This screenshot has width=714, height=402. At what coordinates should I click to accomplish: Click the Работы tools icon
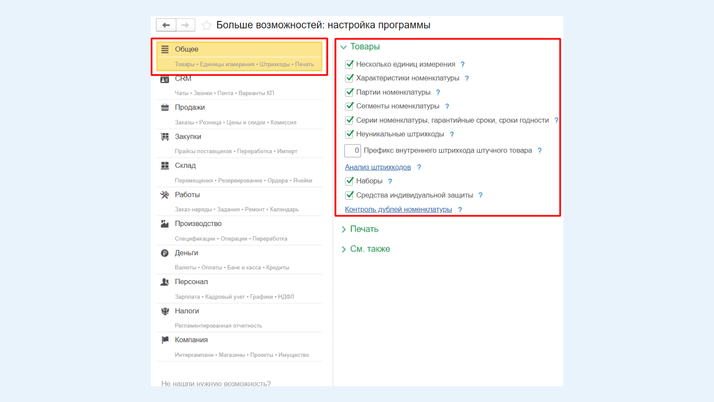tap(165, 195)
